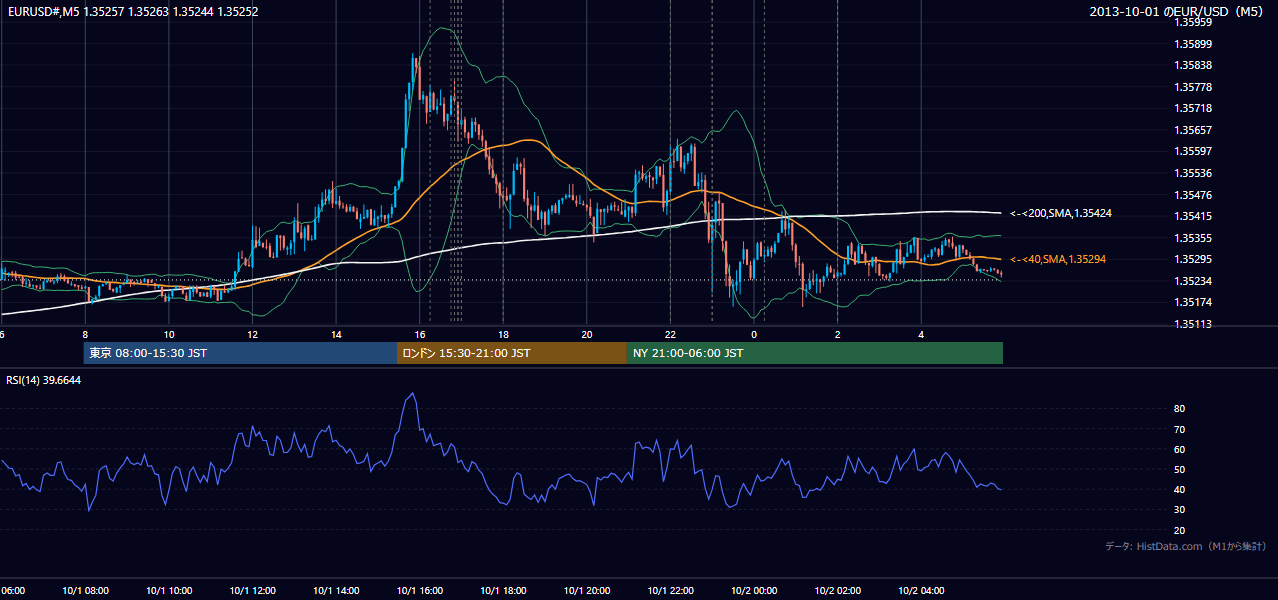The image size is (1278, 600).
Task: Select the NY 21:00-06:00 JST session bar
Action: tap(815, 353)
